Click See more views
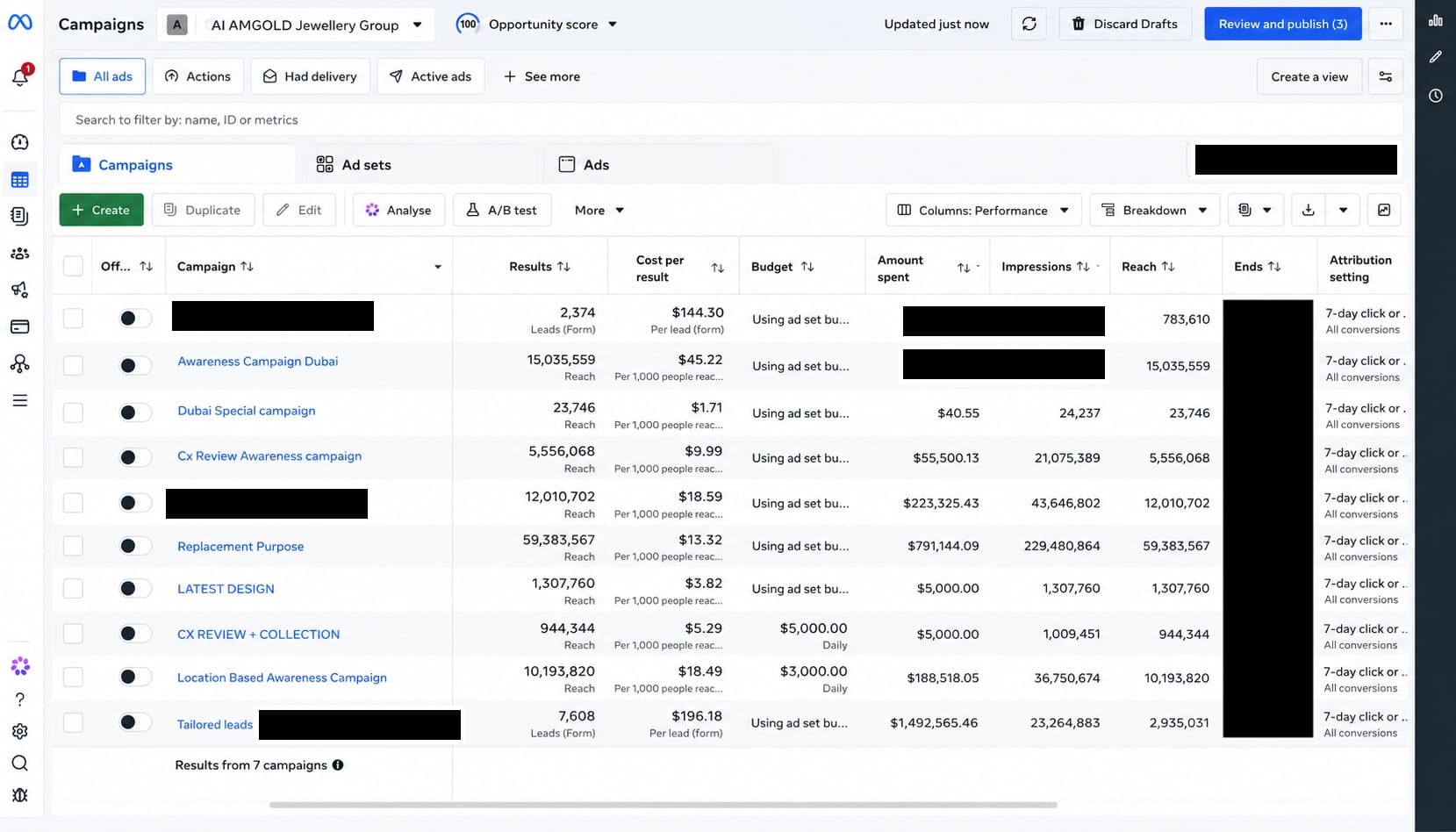 pyautogui.click(x=542, y=76)
